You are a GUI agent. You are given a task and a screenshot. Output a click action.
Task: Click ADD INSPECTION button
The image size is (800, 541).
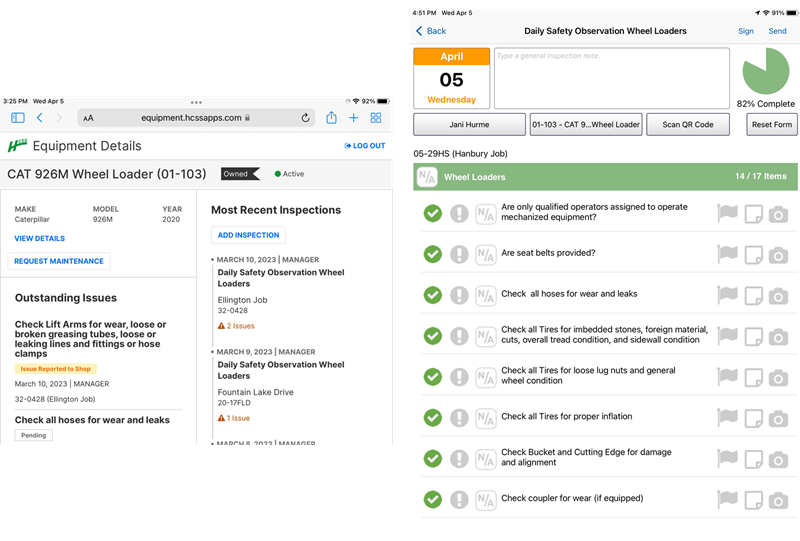(248, 235)
